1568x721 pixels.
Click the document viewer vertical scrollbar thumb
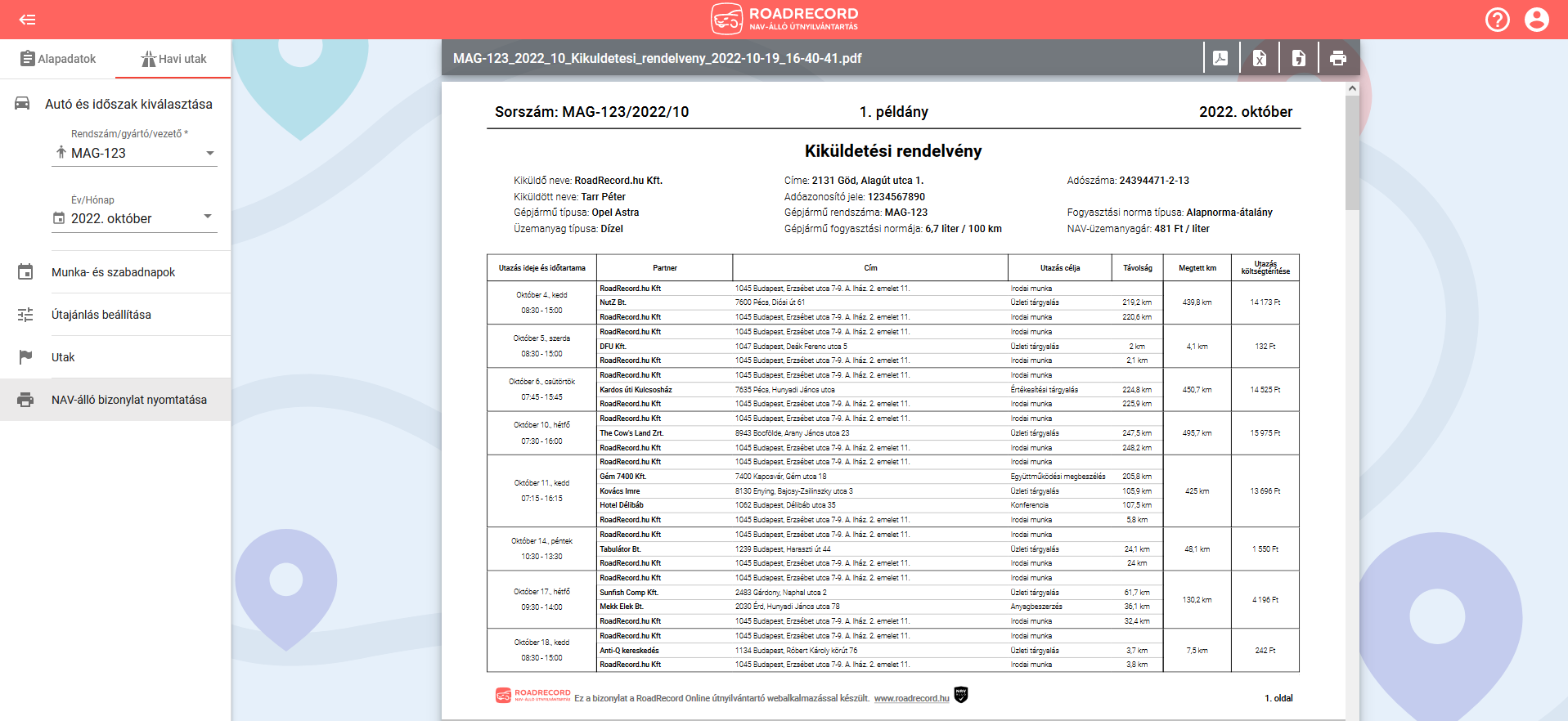coord(1352,153)
